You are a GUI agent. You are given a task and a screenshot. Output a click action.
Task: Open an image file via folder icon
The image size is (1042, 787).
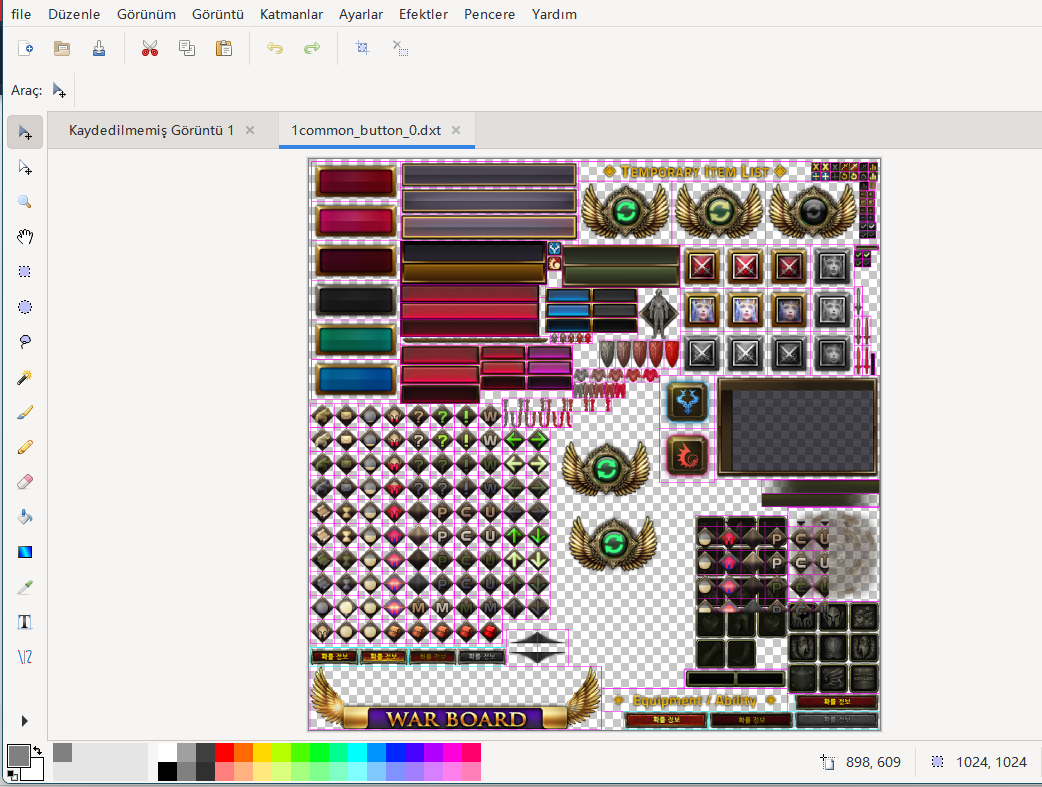pyautogui.click(x=62, y=48)
